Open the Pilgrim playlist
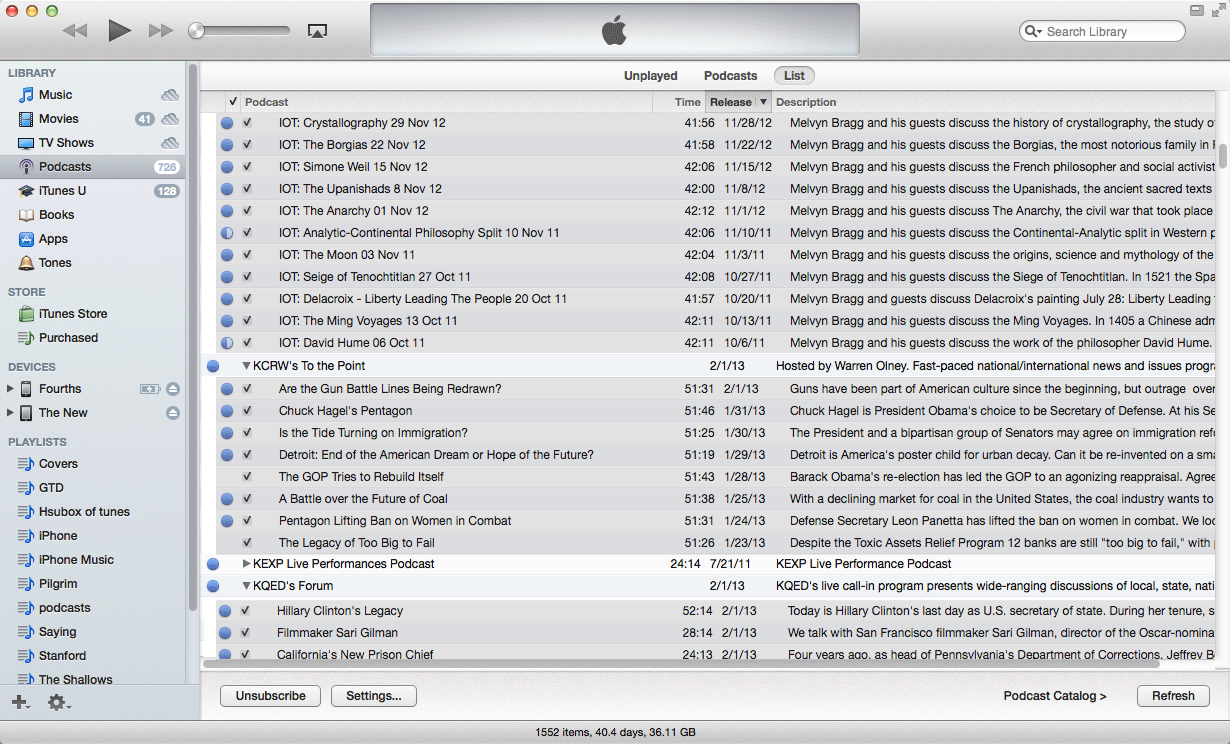The image size is (1230, 744). point(58,584)
